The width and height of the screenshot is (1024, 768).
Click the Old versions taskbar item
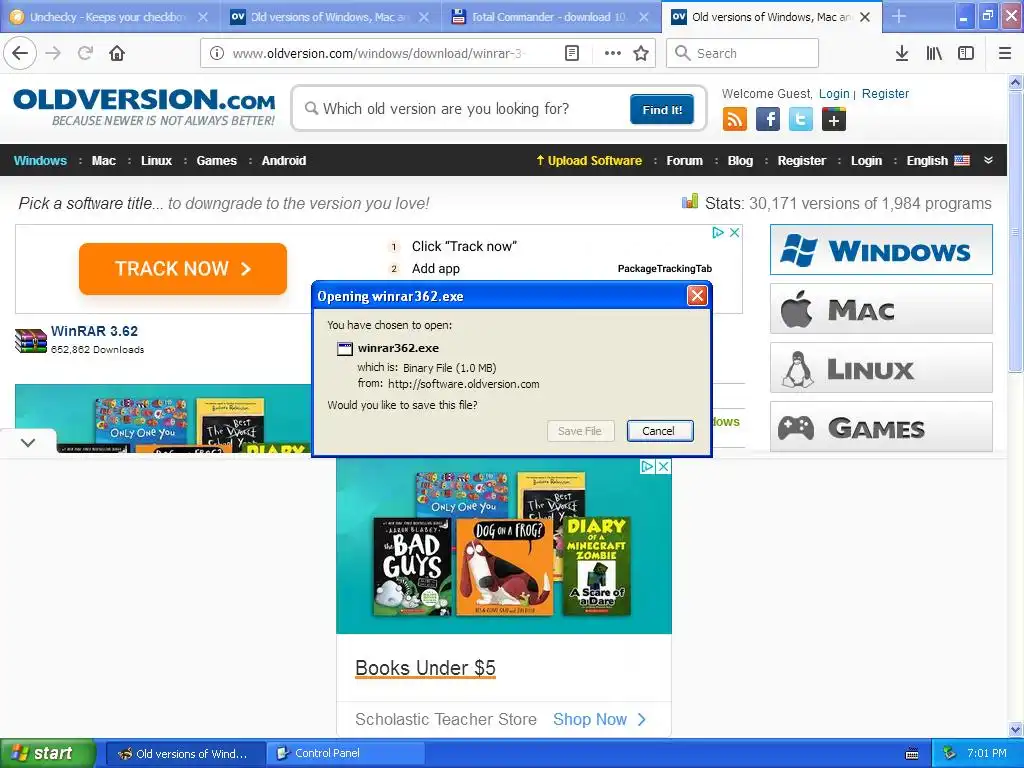(x=185, y=753)
